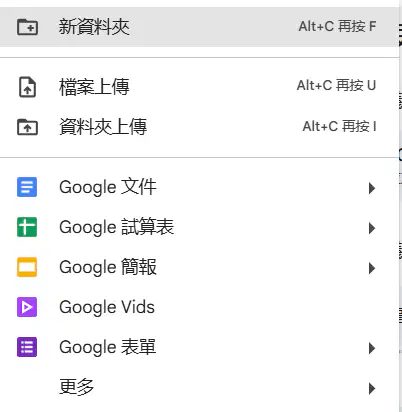Choose 資料夾上傳 from the menu
This screenshot has width=402, height=412.
[x=199, y=127]
